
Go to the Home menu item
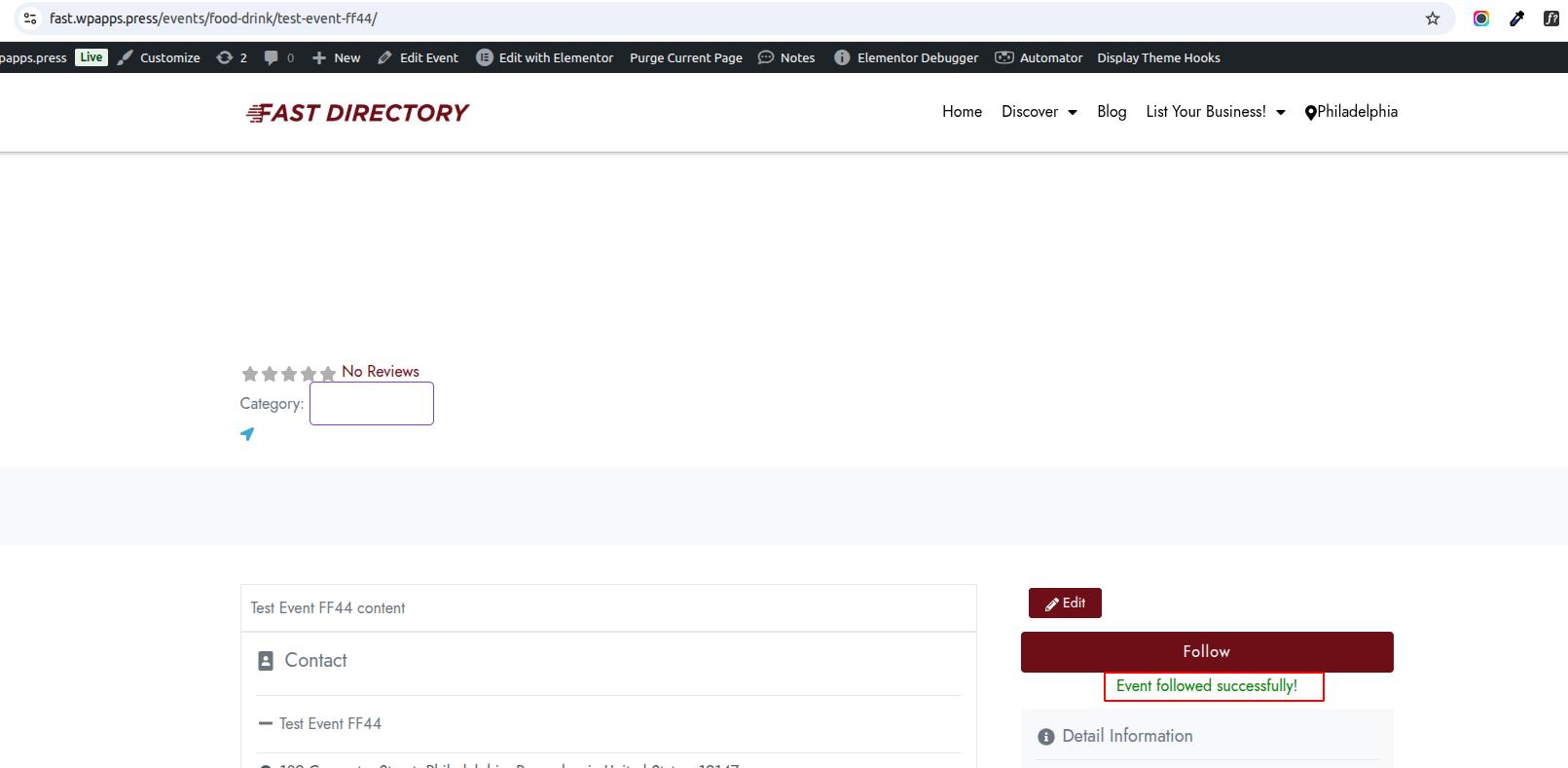pos(962,112)
